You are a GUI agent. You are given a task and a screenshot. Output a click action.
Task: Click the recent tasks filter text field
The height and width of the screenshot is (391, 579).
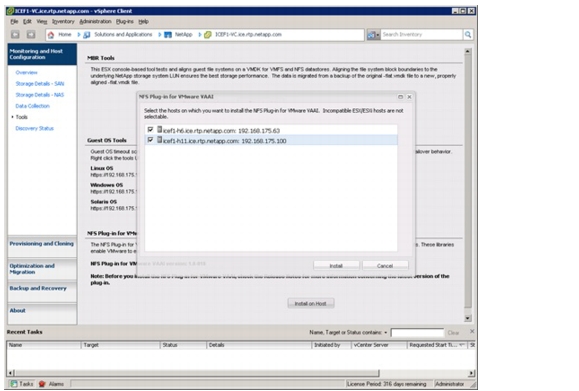pyautogui.click(x=417, y=333)
